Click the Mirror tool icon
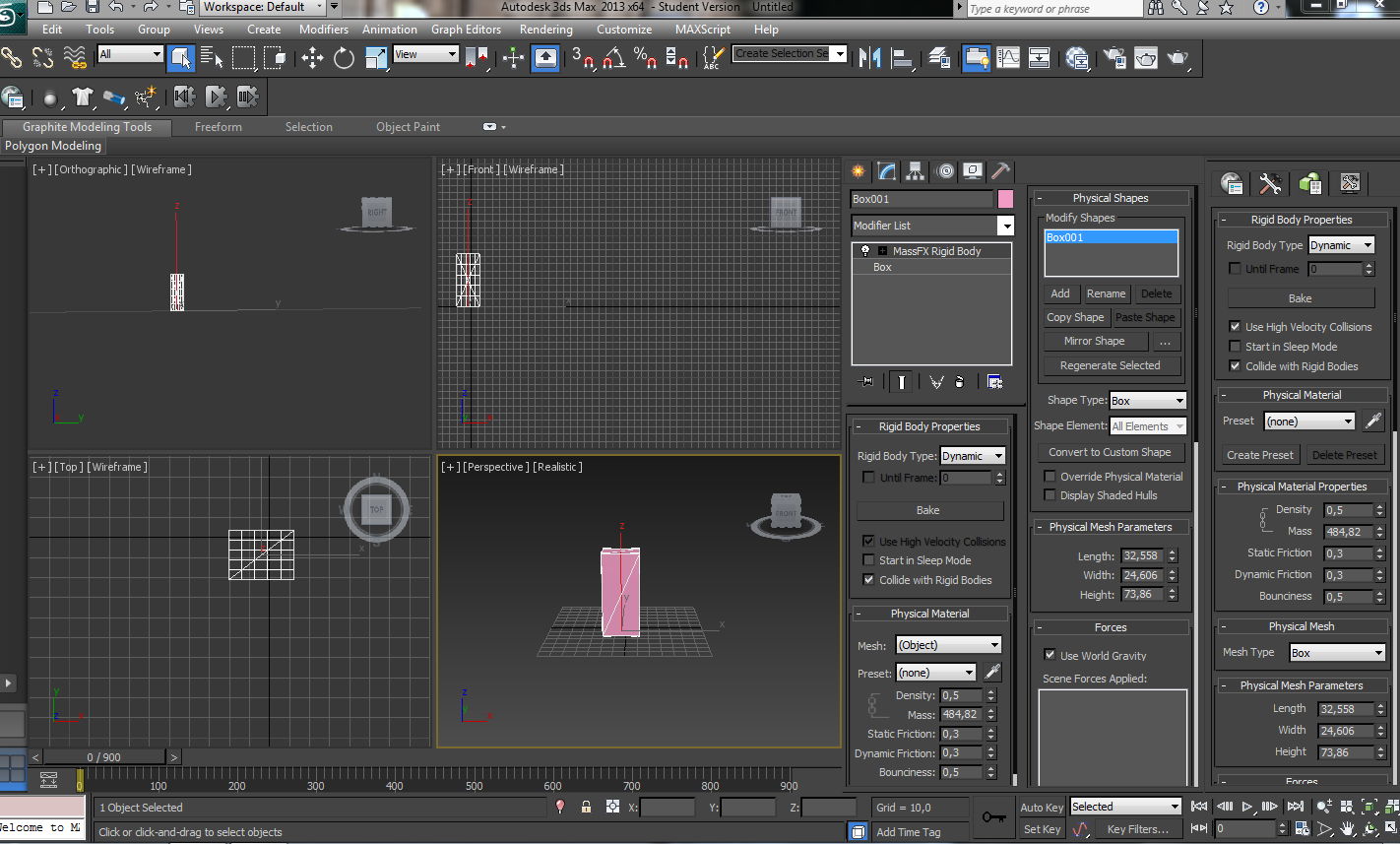Viewport: 1400px width, 844px height. pos(869,58)
